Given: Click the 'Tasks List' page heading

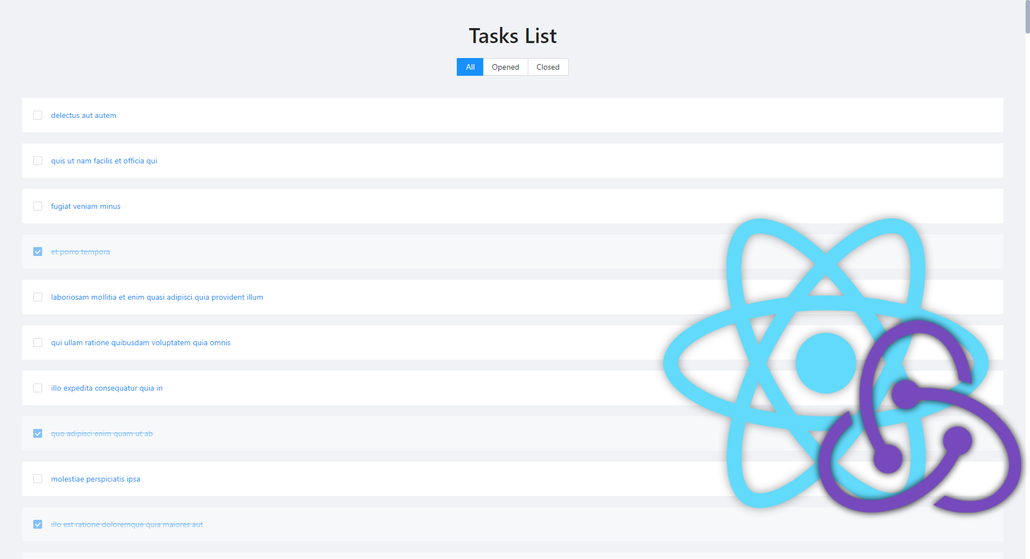Looking at the screenshot, I should point(513,36).
